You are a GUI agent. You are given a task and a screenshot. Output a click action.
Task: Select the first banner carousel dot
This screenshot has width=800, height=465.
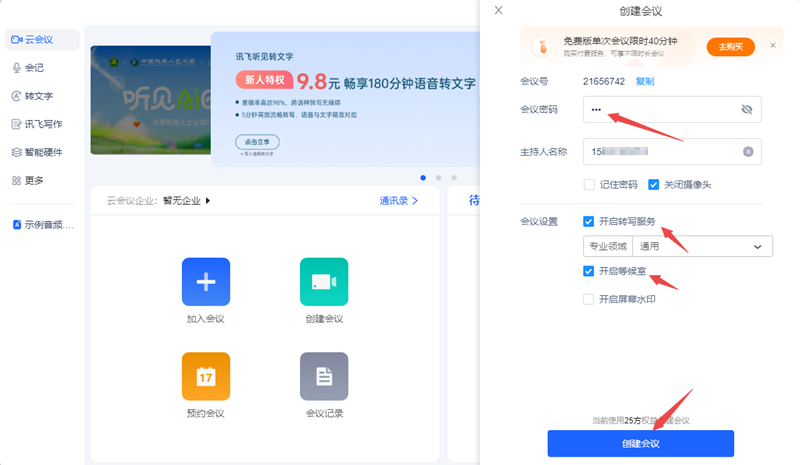click(423, 178)
